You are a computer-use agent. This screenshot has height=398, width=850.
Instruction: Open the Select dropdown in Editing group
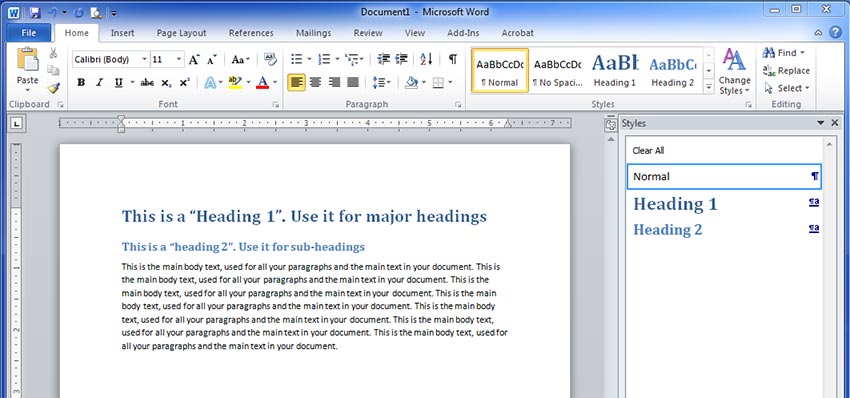tap(787, 88)
